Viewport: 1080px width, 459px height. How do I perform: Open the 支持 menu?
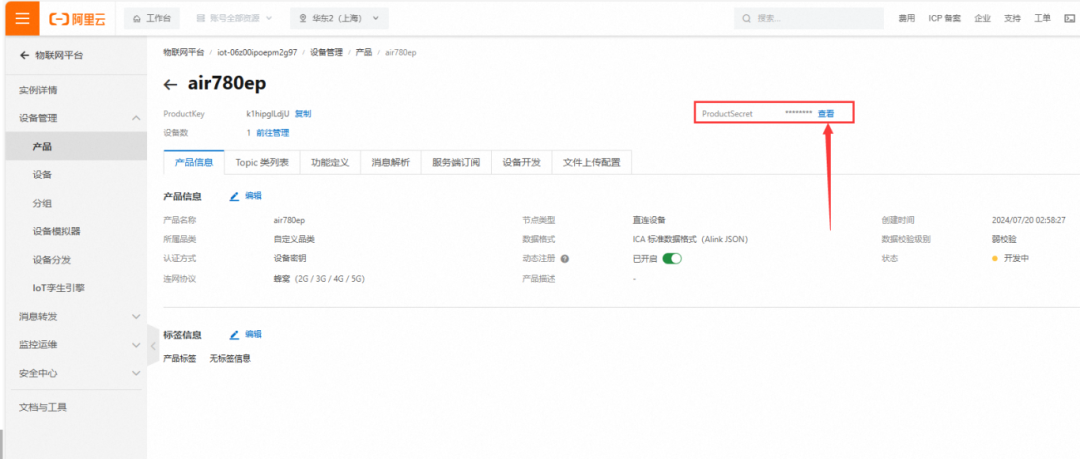coord(1012,19)
